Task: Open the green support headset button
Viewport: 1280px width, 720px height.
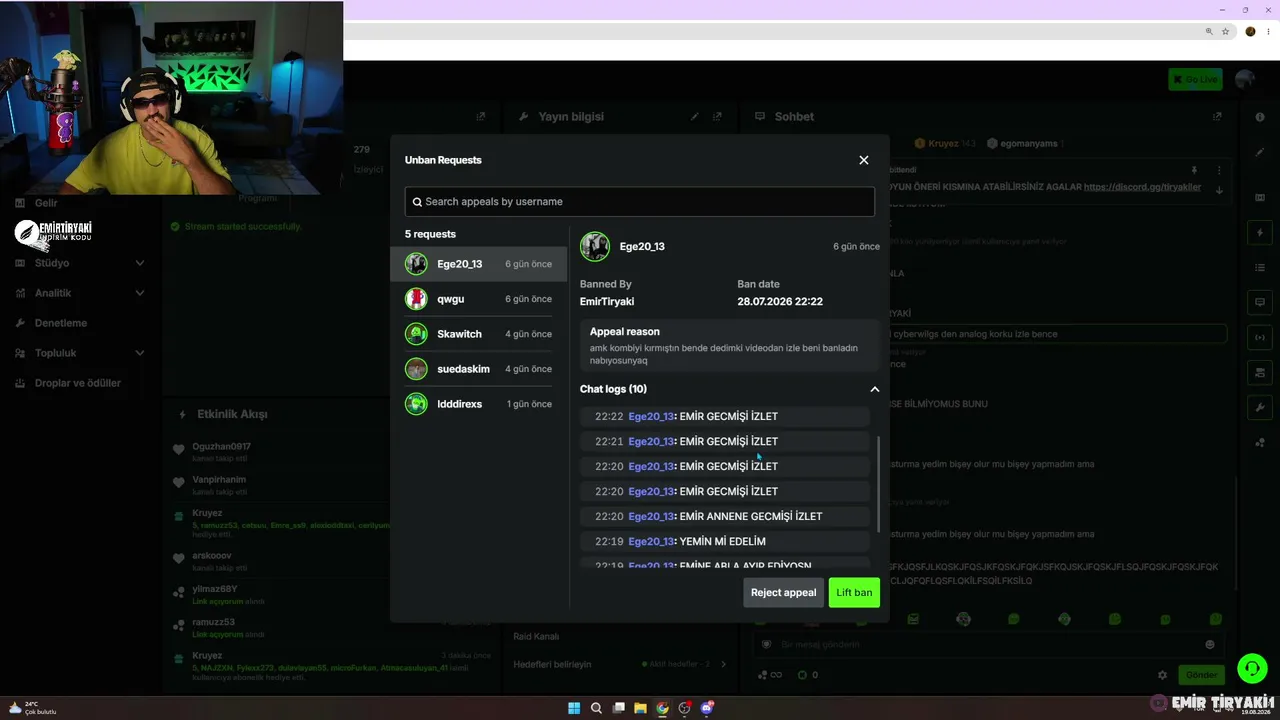Action: click(x=1252, y=668)
